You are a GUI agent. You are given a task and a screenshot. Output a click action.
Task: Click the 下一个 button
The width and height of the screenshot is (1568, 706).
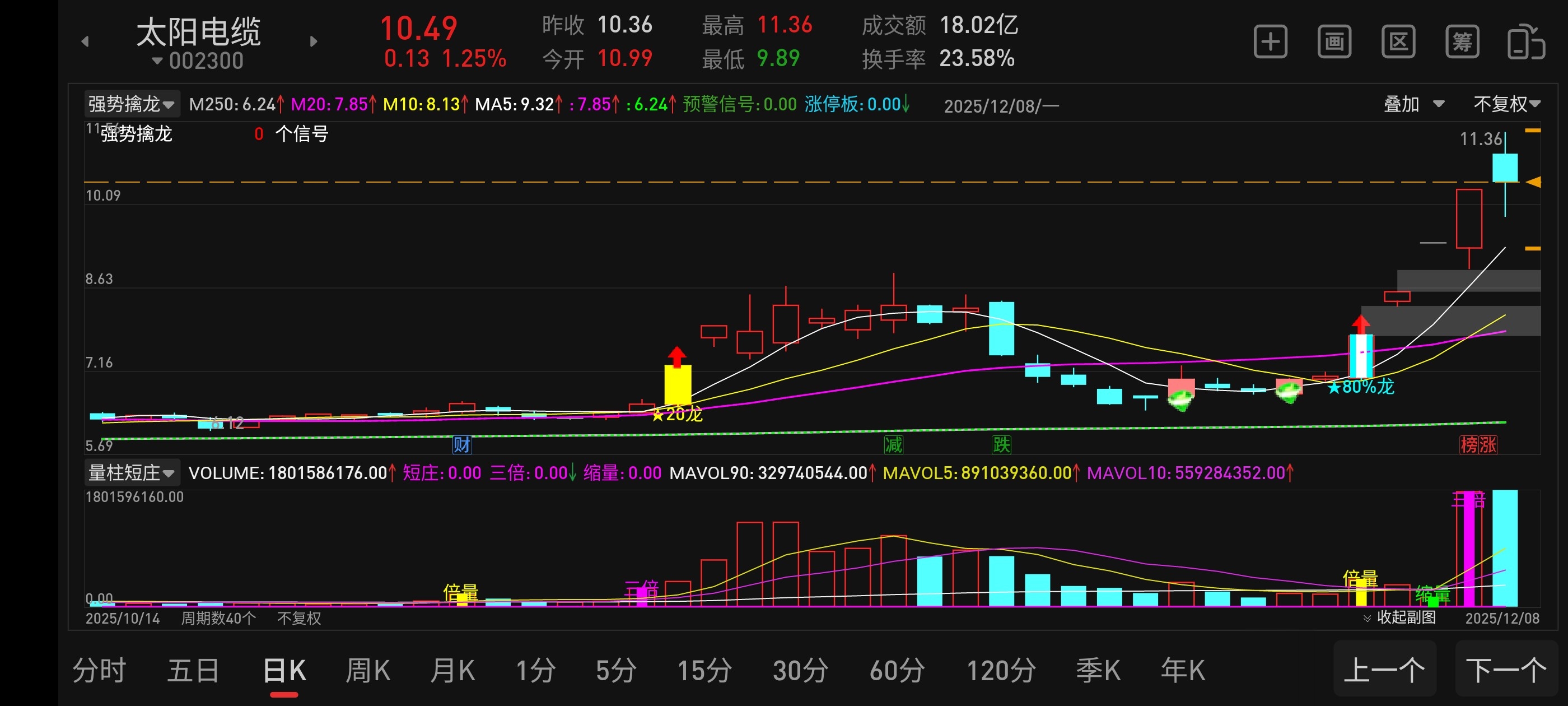(x=1506, y=670)
